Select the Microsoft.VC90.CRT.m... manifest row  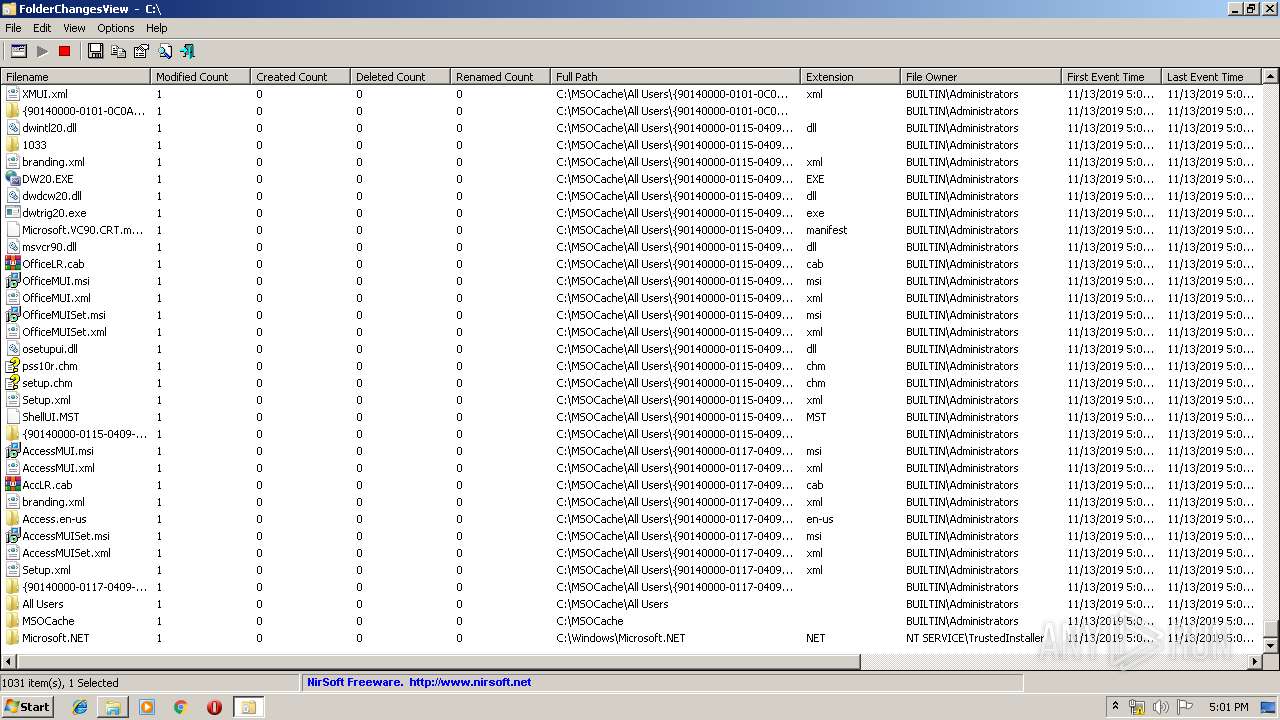(631, 230)
